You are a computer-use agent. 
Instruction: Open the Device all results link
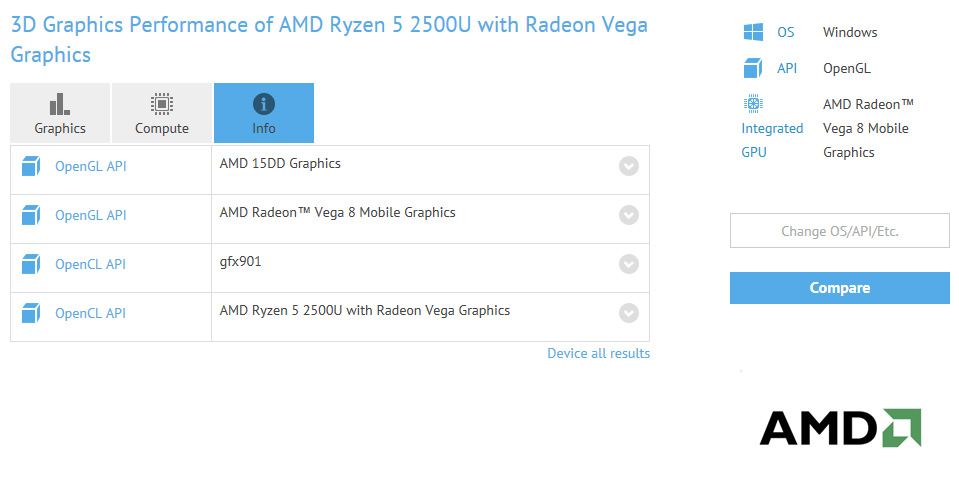coord(598,354)
